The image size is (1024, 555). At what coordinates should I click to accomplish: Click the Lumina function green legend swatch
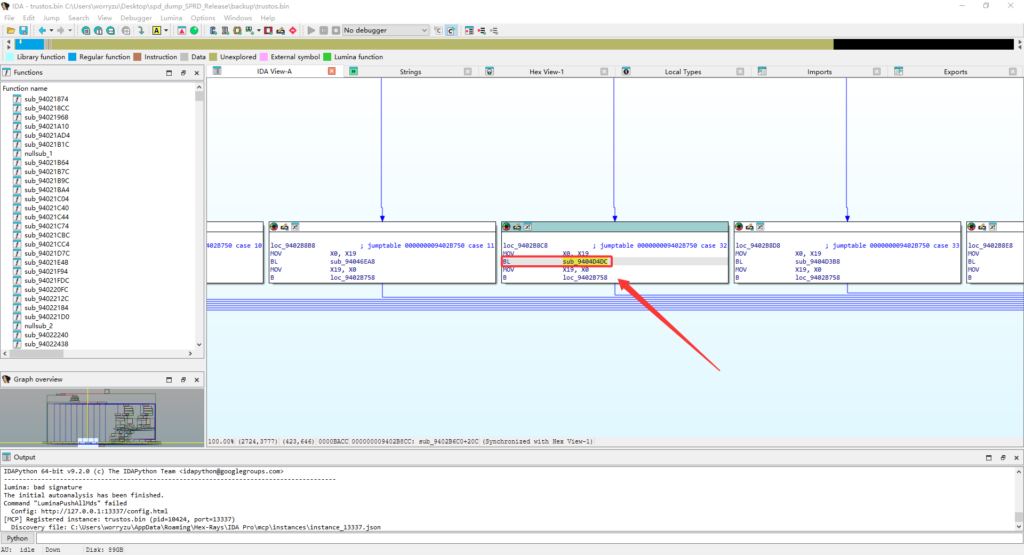(x=327, y=57)
